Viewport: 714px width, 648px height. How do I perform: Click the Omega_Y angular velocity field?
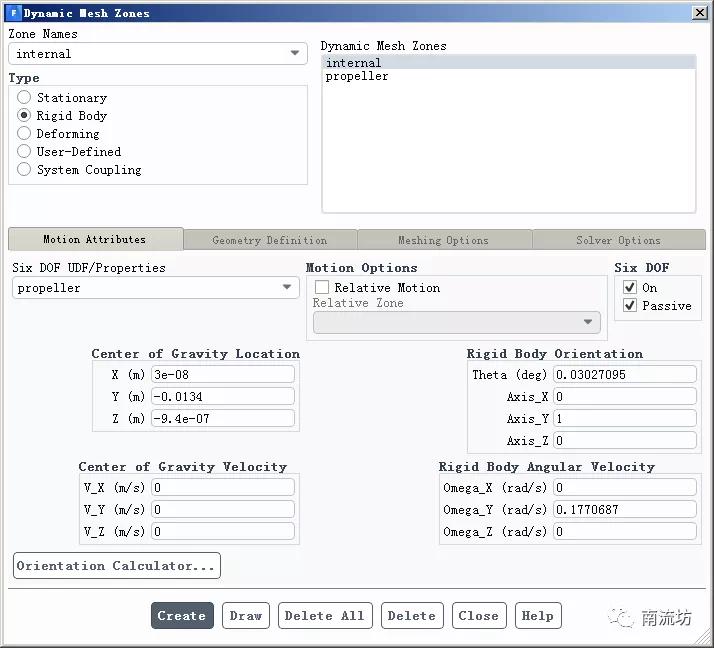point(625,509)
